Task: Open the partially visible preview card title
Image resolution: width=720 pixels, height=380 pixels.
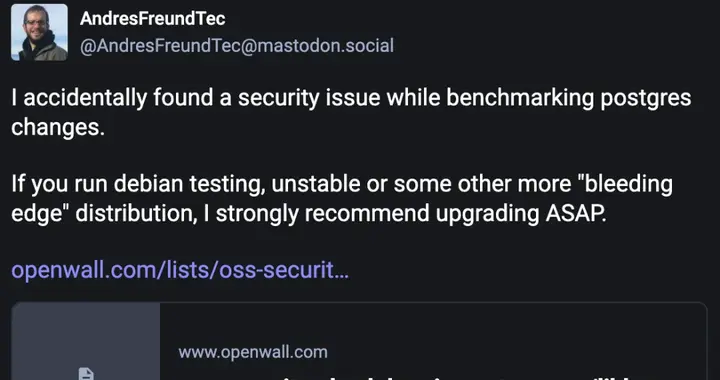Action: 441,376
